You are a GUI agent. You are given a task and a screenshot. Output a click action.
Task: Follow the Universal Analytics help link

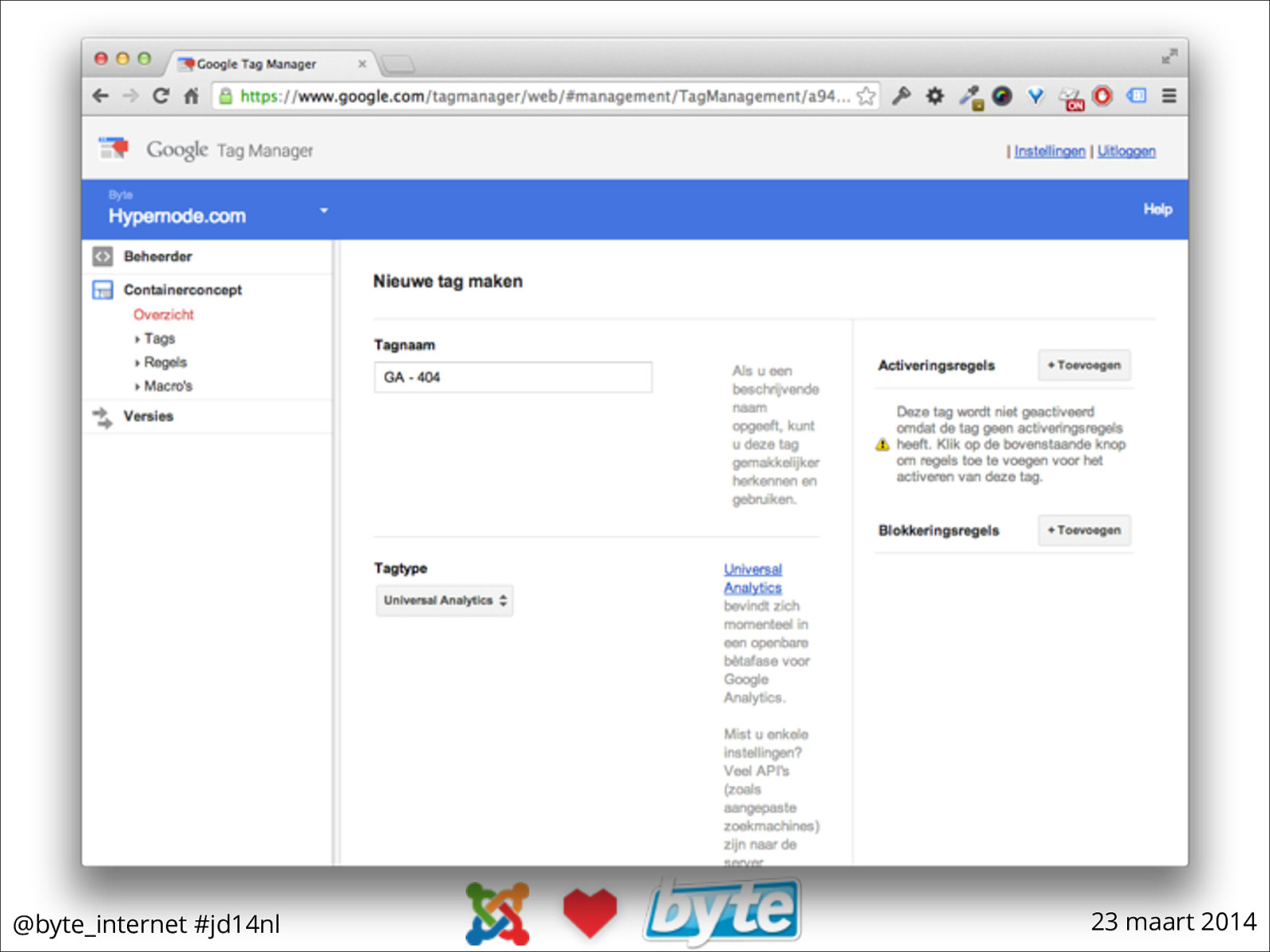(x=752, y=578)
